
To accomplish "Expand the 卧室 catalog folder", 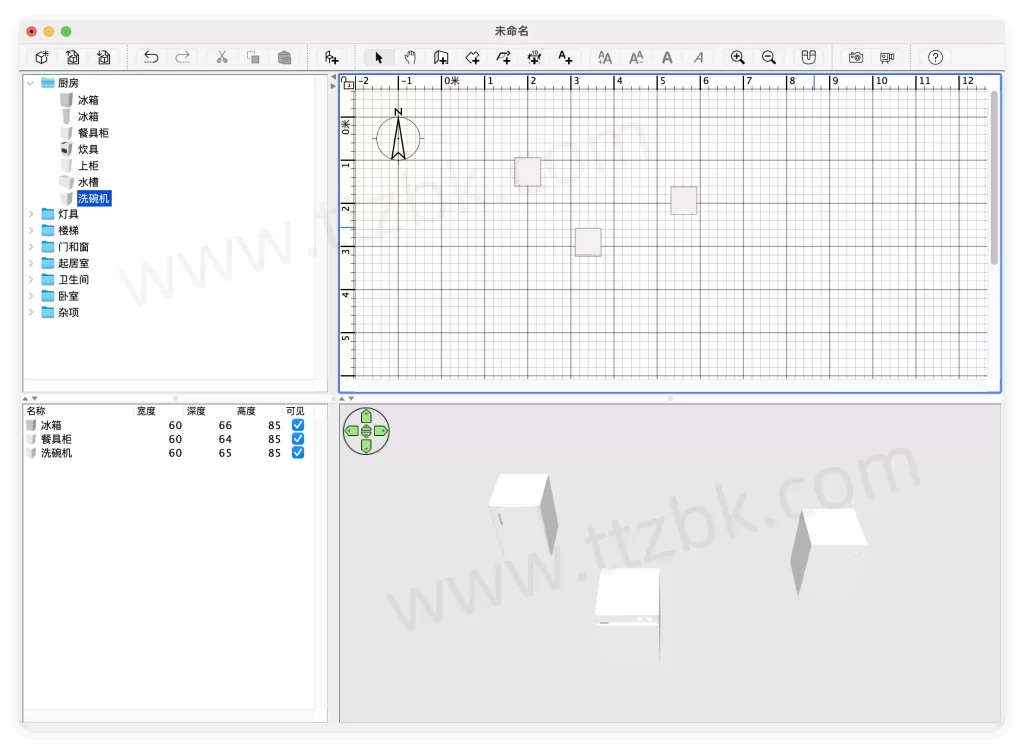I will point(31,296).
